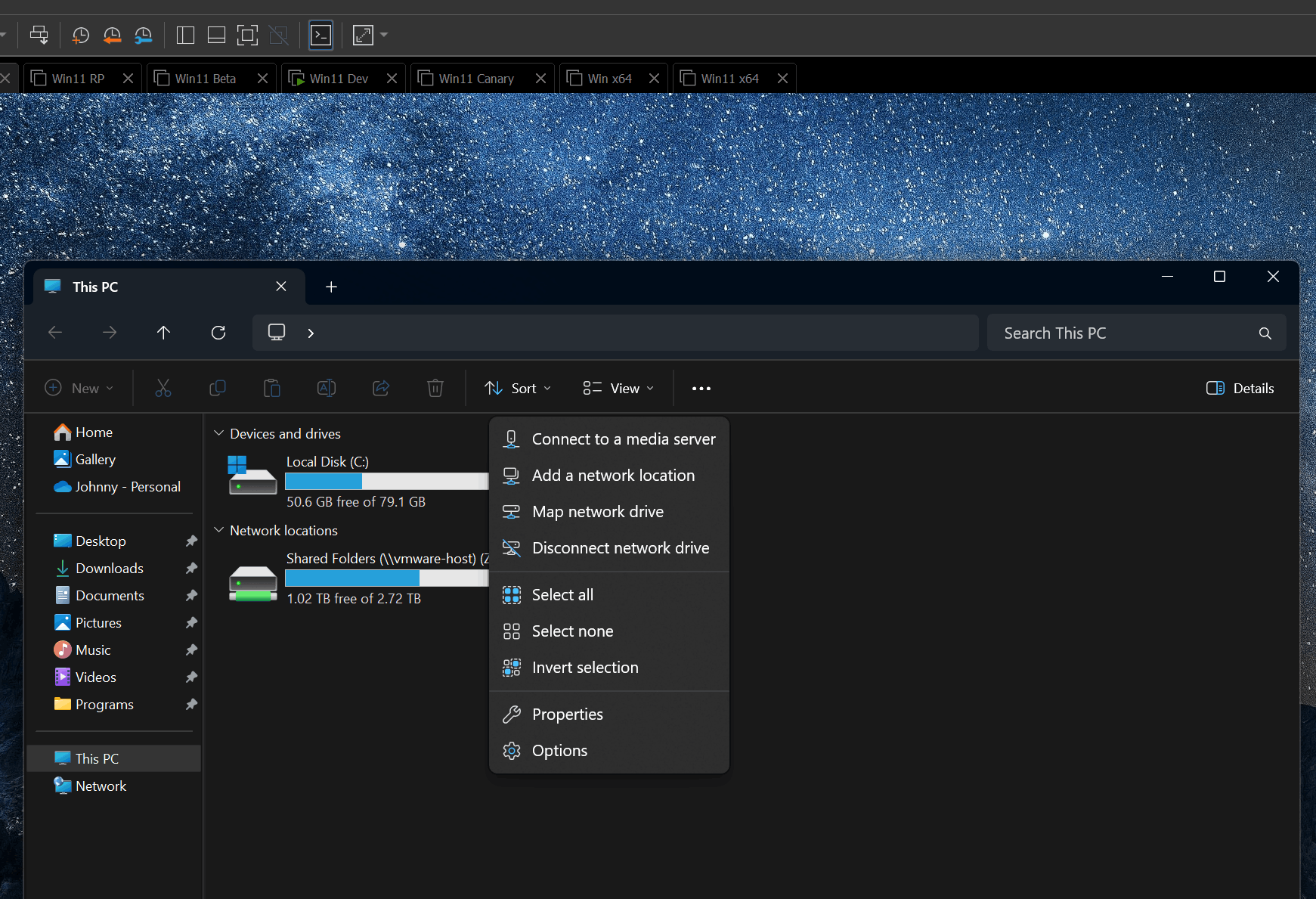Click the search magnifier icon
The height and width of the screenshot is (899, 1316).
1265,333
